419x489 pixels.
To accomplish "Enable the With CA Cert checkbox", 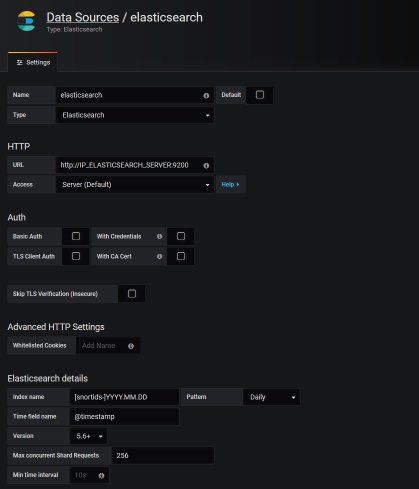I will pos(181,256).
